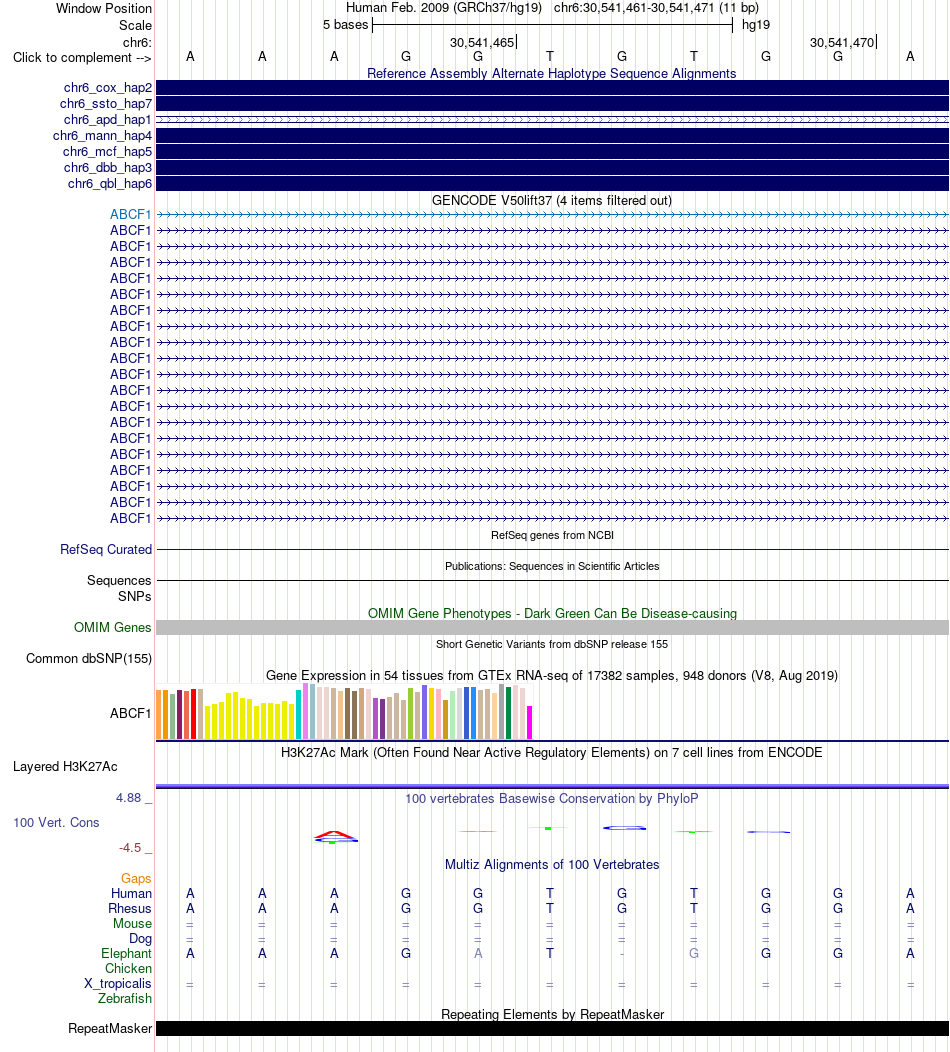Click the magenta bar in GTEx chart

(x=529, y=723)
